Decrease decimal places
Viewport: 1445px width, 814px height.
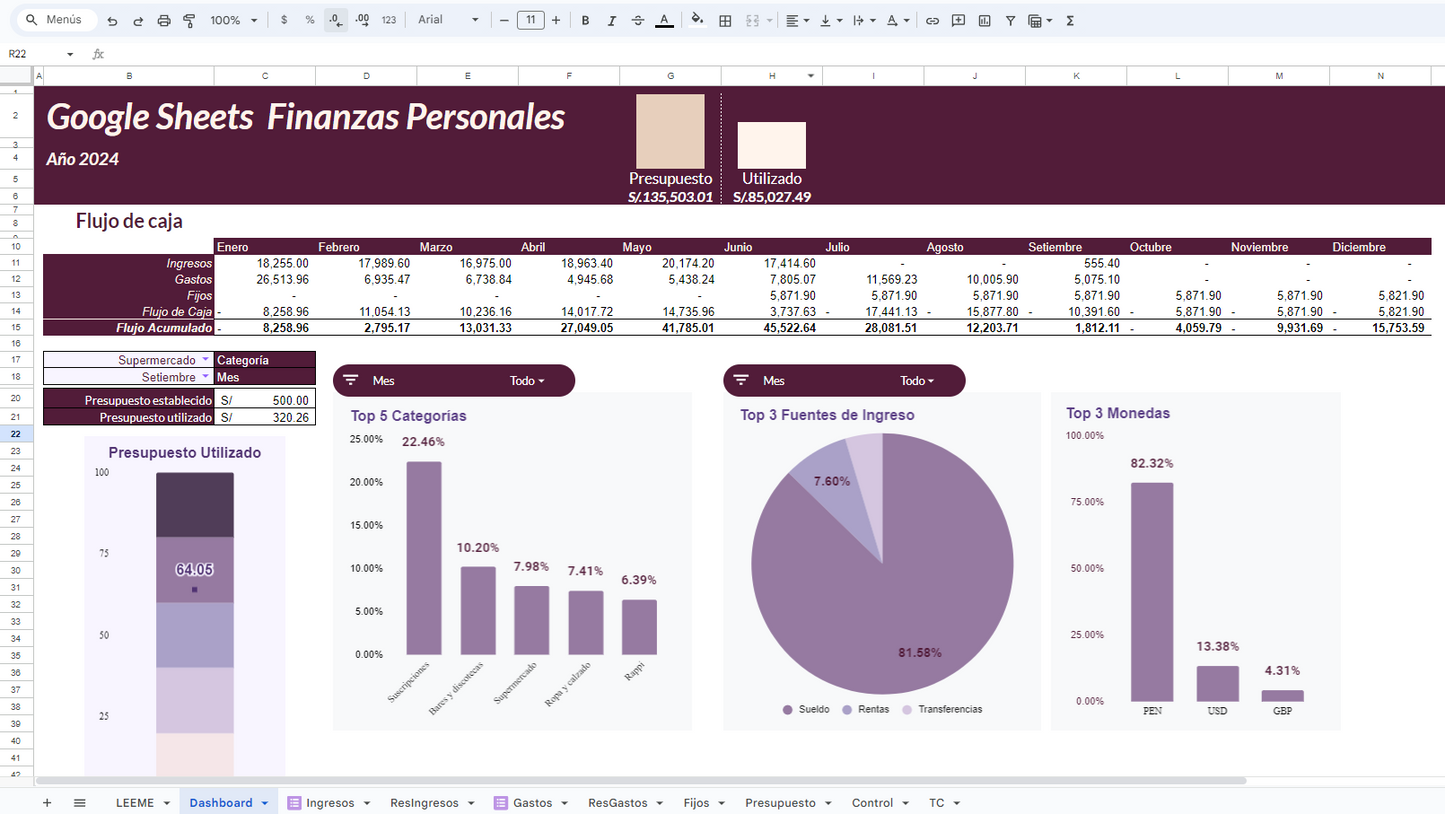coord(336,20)
